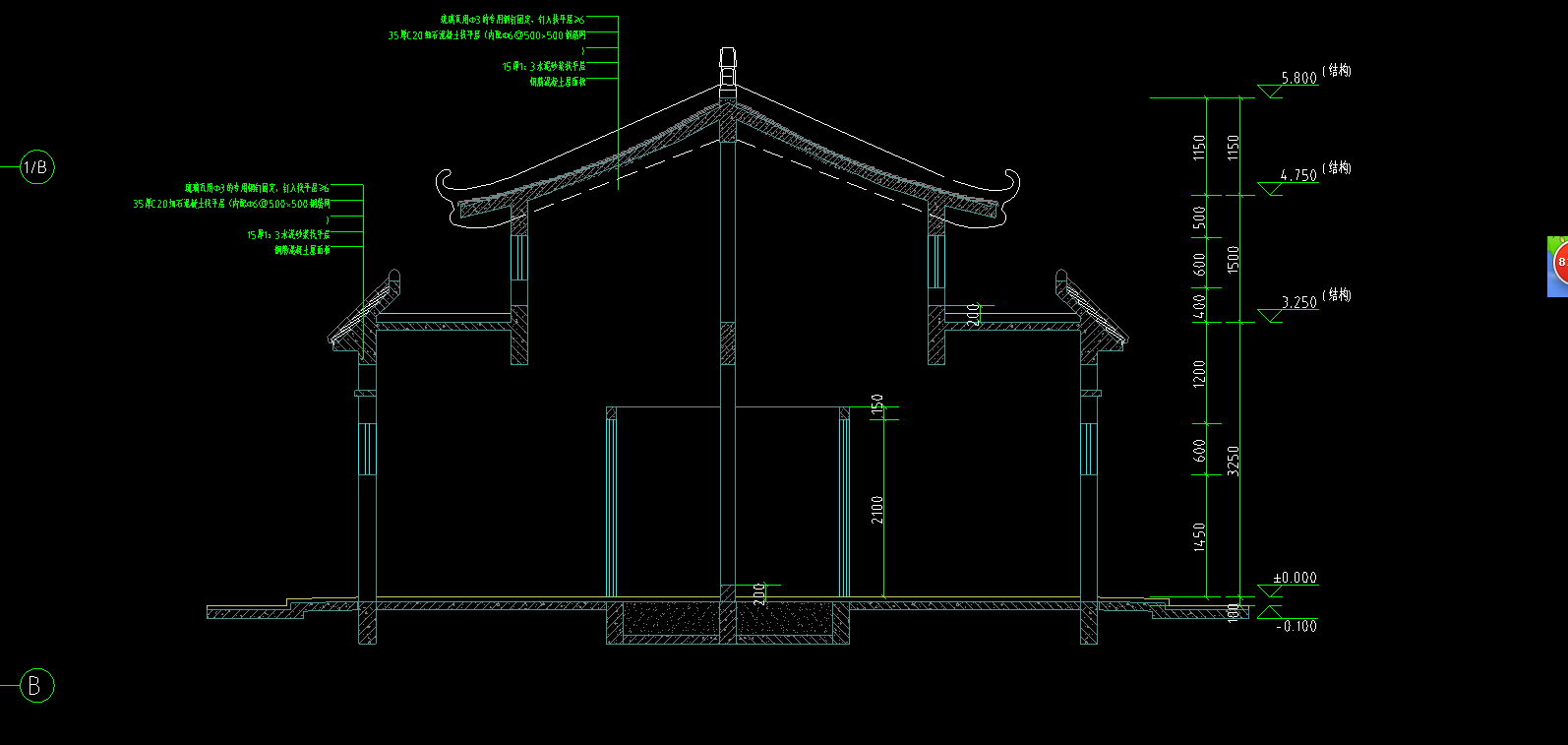Image resolution: width=1568 pixels, height=745 pixels.
Task: Select the 200 dimension at the column base
Action: pos(759,593)
